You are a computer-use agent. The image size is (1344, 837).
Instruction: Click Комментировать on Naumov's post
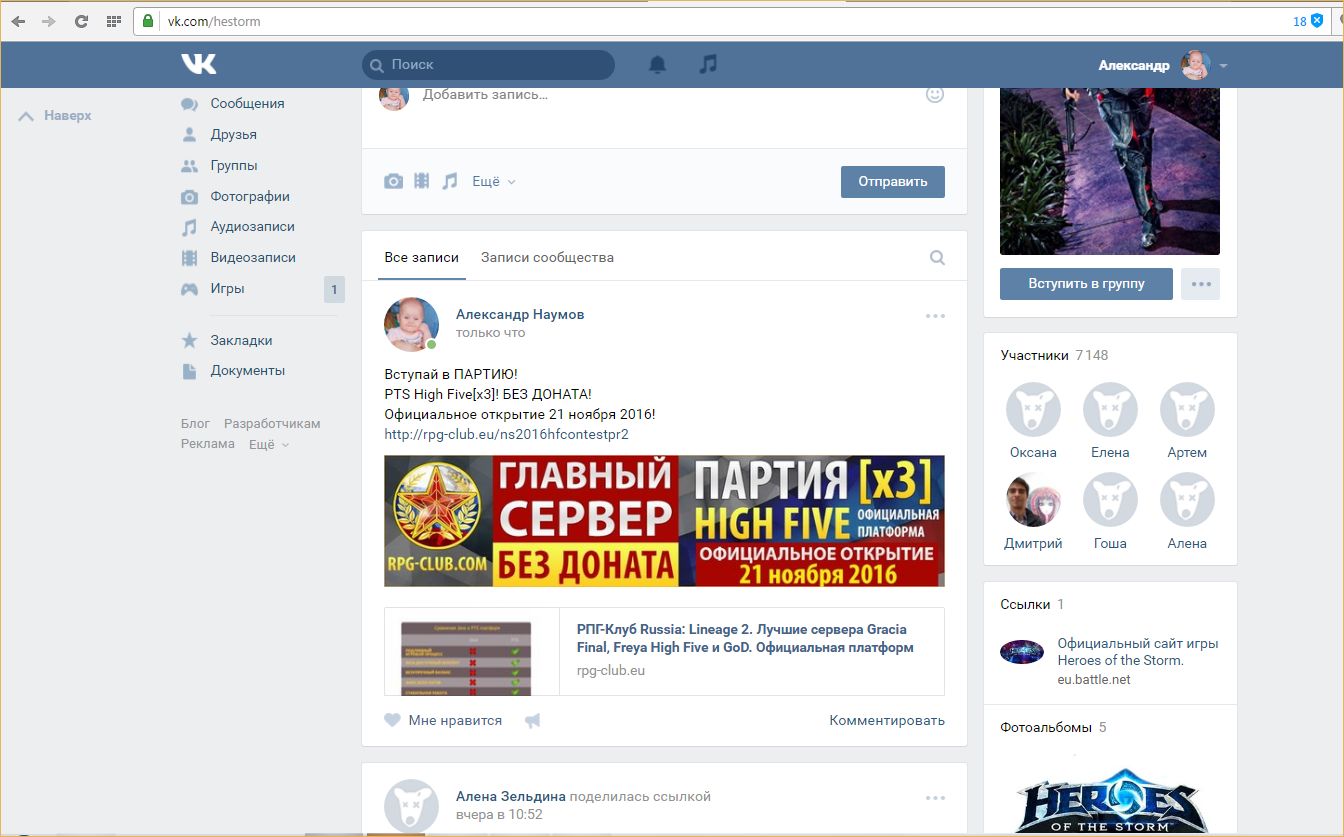pyautogui.click(x=887, y=720)
